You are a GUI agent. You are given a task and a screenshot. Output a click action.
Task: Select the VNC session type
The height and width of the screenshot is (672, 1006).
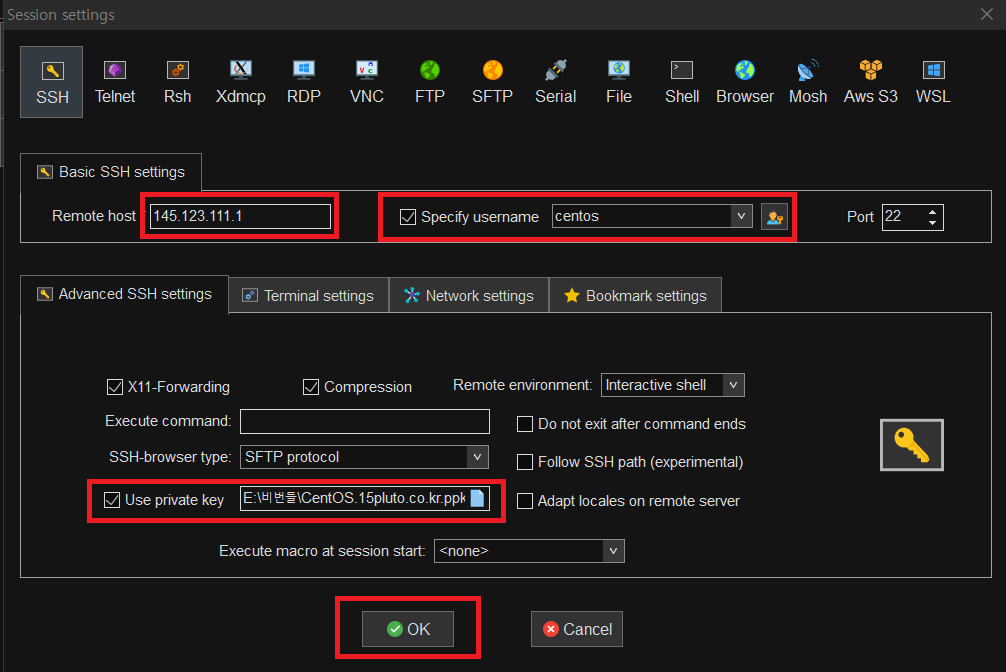[x=366, y=82]
